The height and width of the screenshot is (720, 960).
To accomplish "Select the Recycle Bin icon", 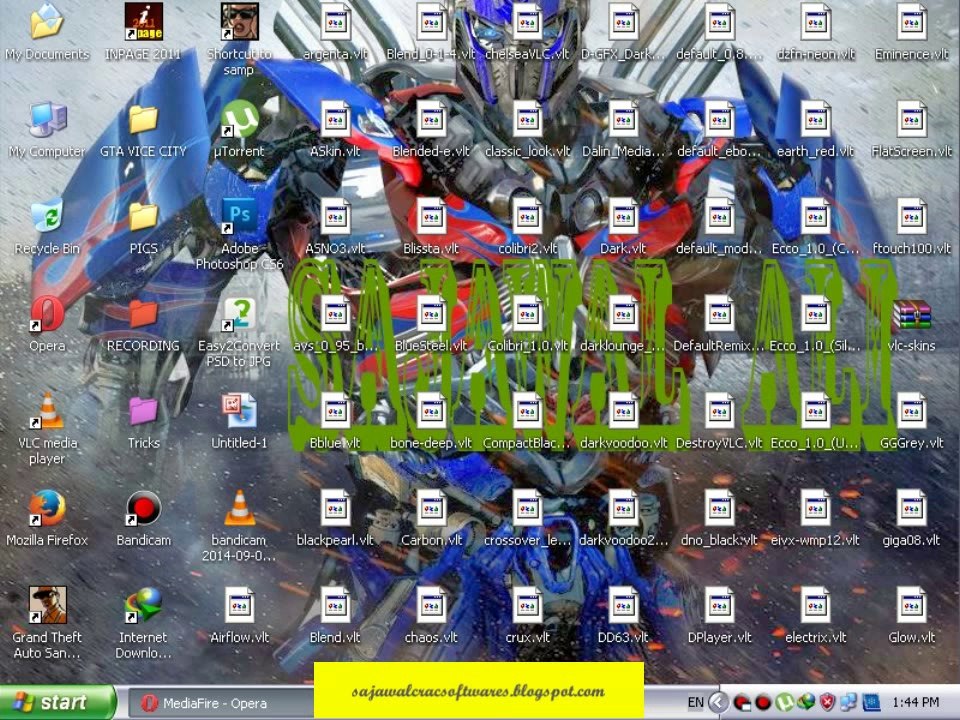I will click(x=47, y=216).
